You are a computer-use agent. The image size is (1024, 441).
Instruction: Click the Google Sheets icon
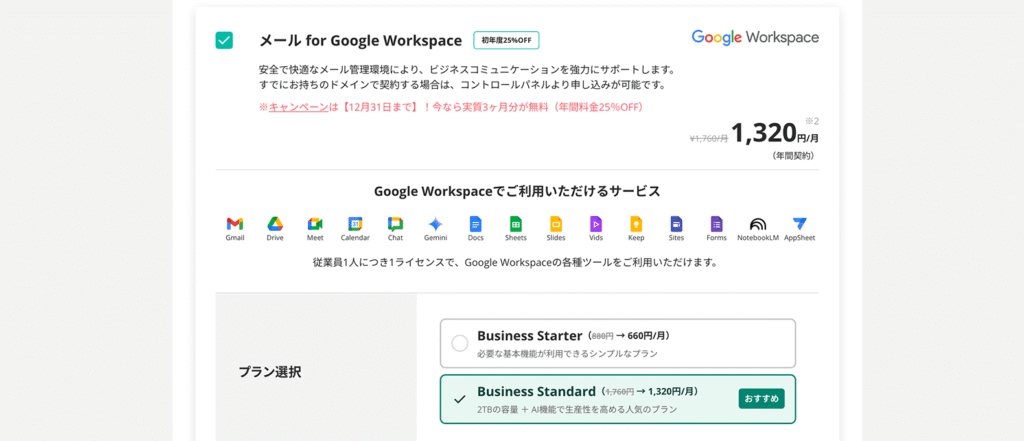(516, 224)
